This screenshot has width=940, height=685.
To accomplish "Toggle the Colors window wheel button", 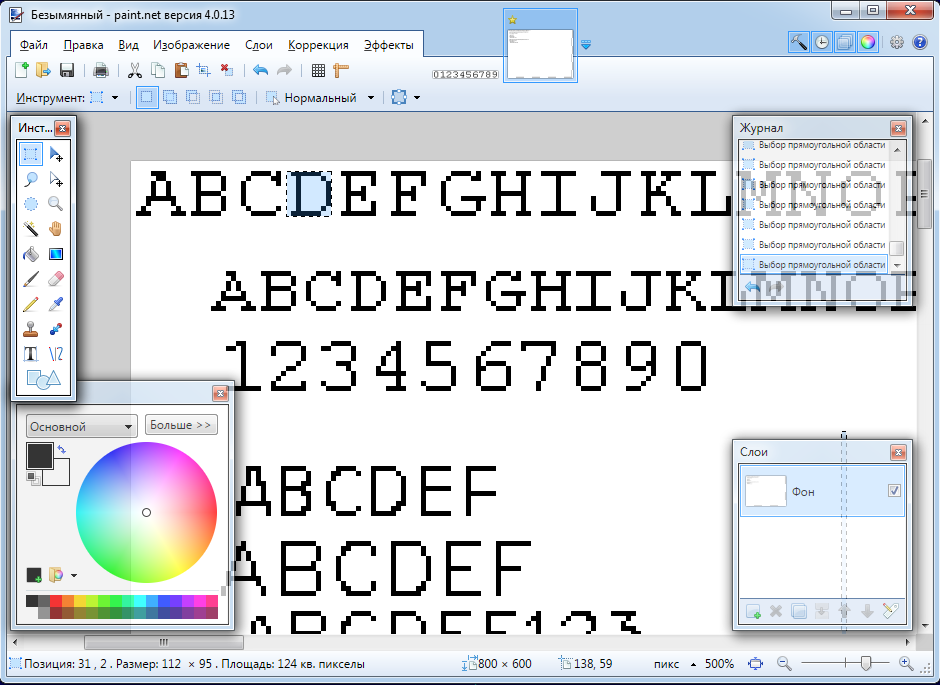I will (x=867, y=42).
